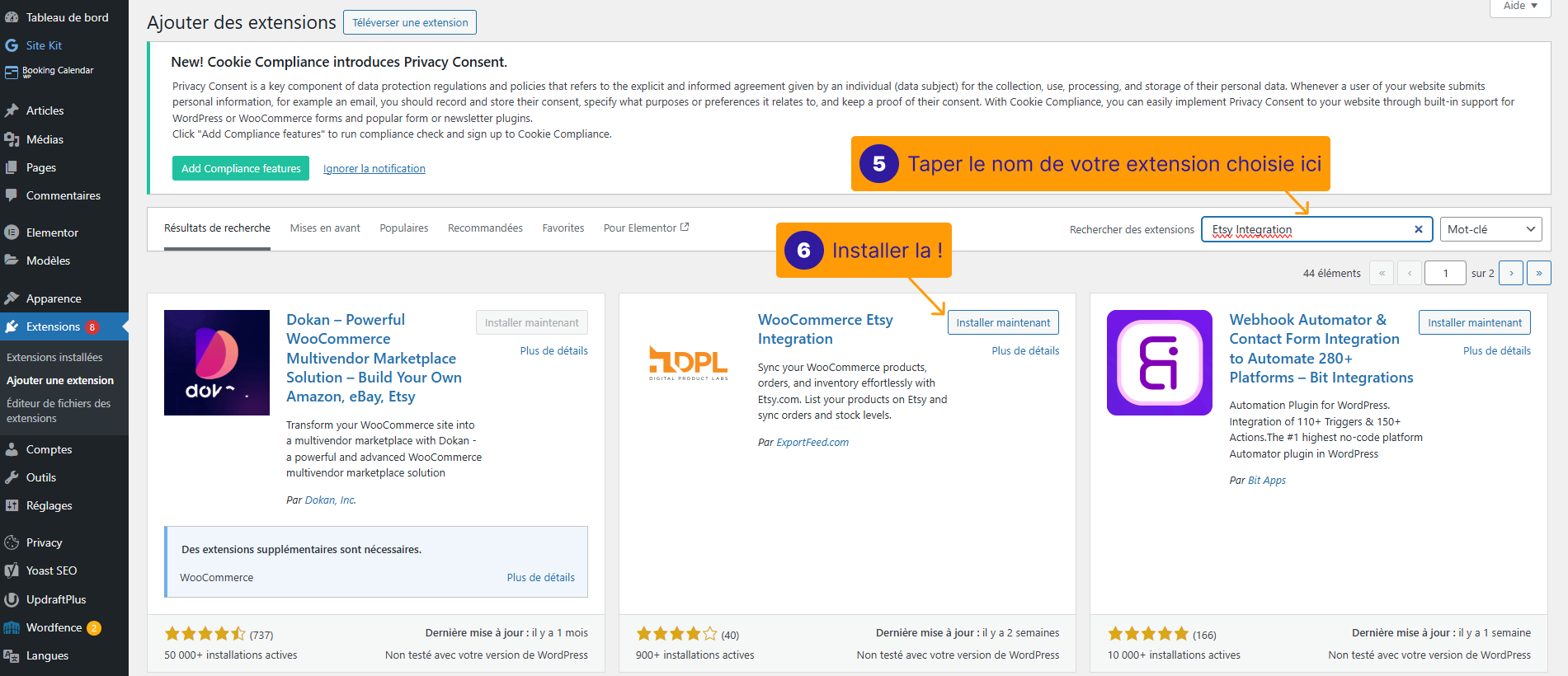Click Ignorer la notification link
Screen dimensions: 1568x676
tap(374, 168)
